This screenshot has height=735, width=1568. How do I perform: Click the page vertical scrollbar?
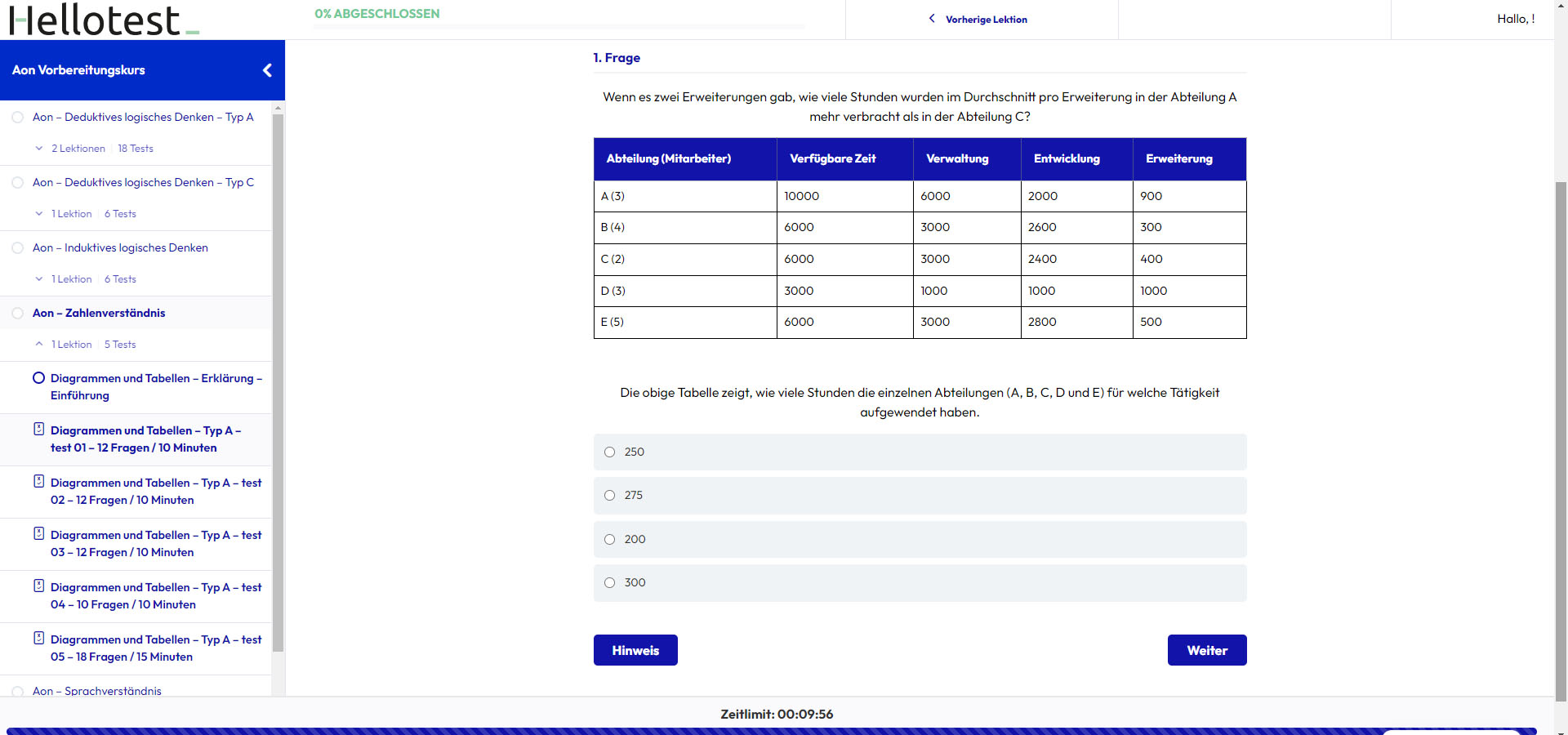coord(1561,441)
